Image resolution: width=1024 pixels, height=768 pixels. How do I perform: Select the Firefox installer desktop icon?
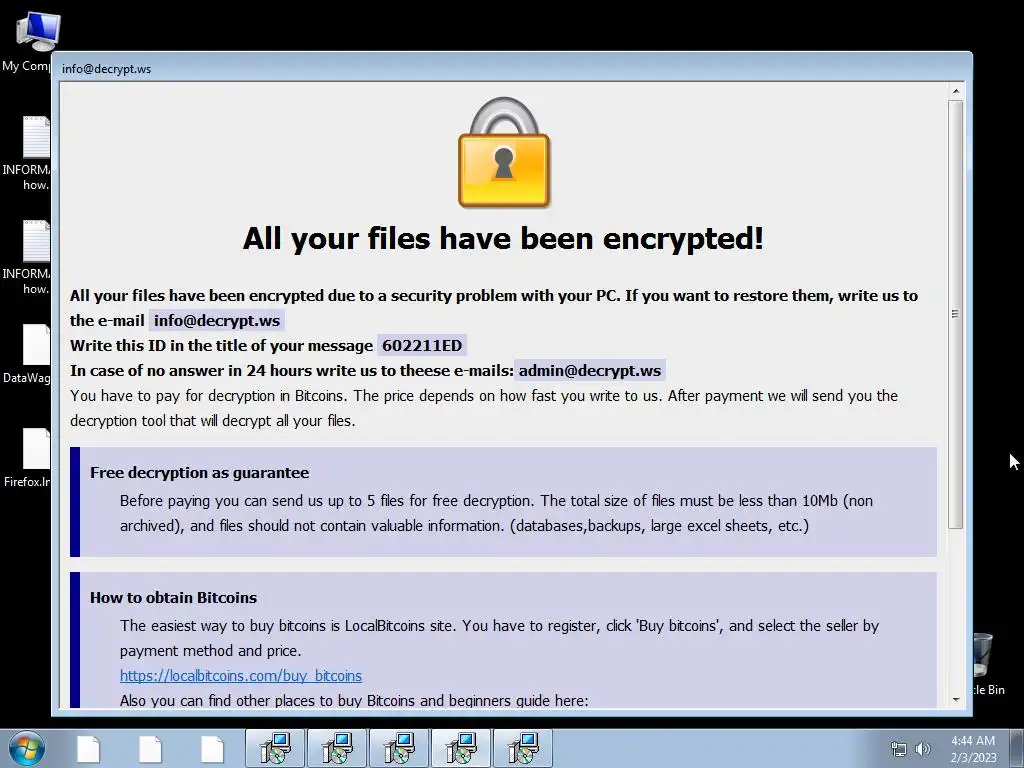(27, 458)
